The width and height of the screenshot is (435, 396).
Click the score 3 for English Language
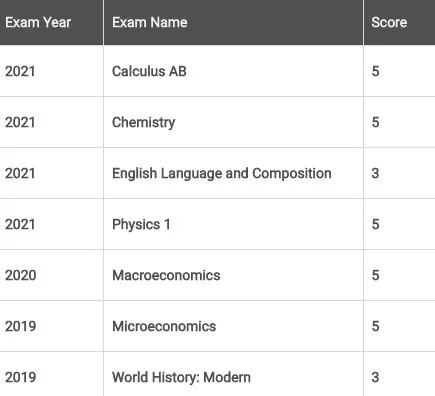pos(375,173)
